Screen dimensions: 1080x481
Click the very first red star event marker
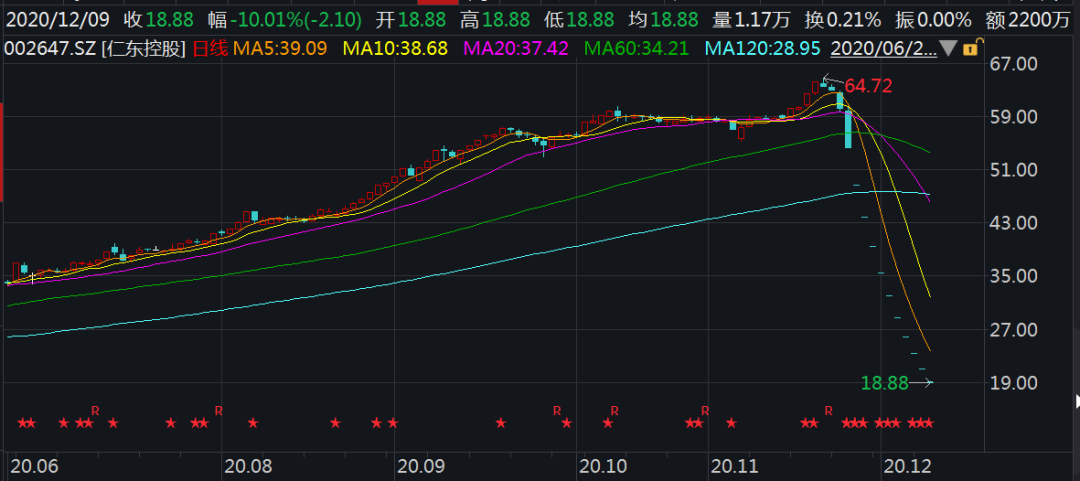point(21,422)
